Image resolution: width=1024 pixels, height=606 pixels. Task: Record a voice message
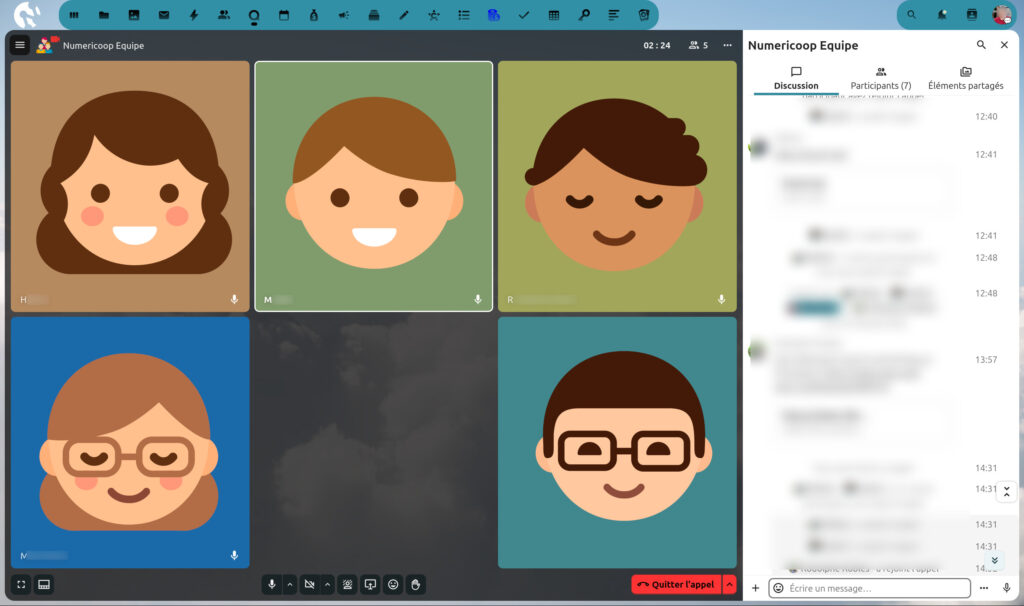click(x=1006, y=588)
